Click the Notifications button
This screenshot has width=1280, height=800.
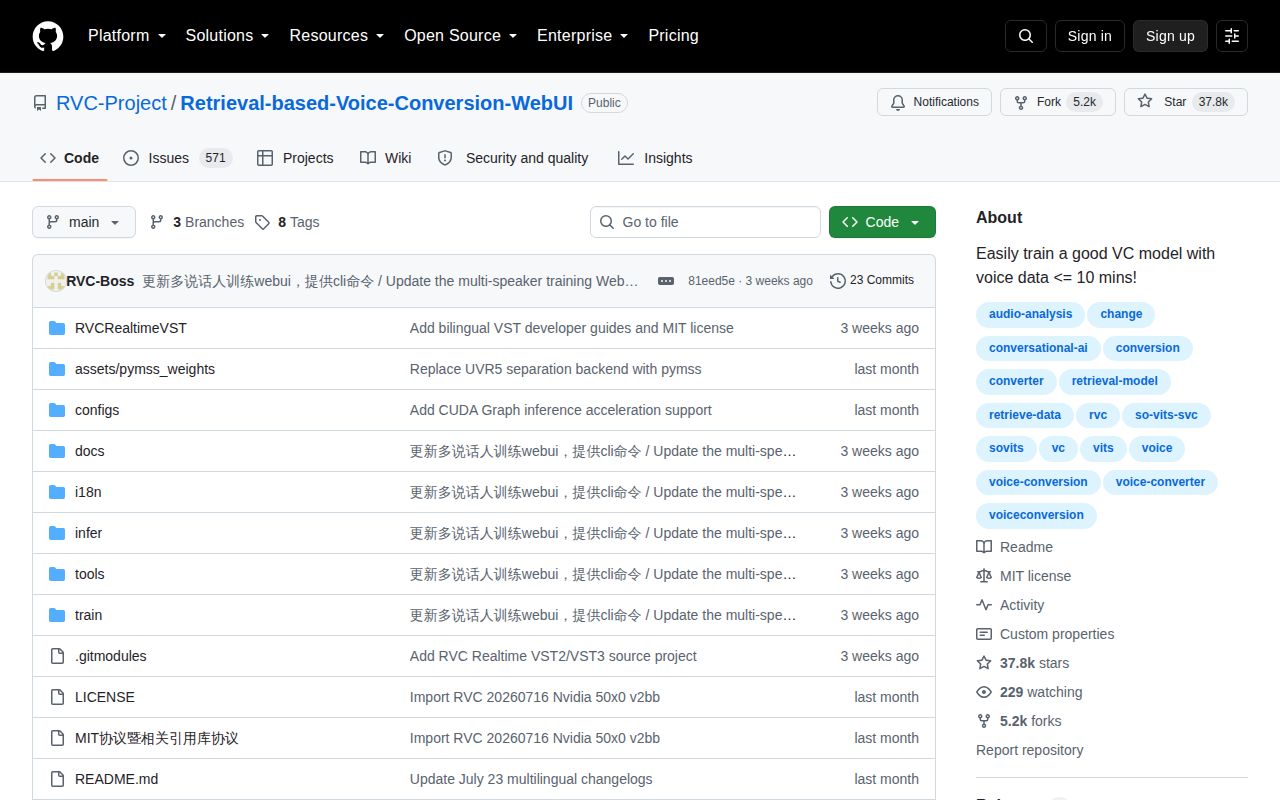934,102
